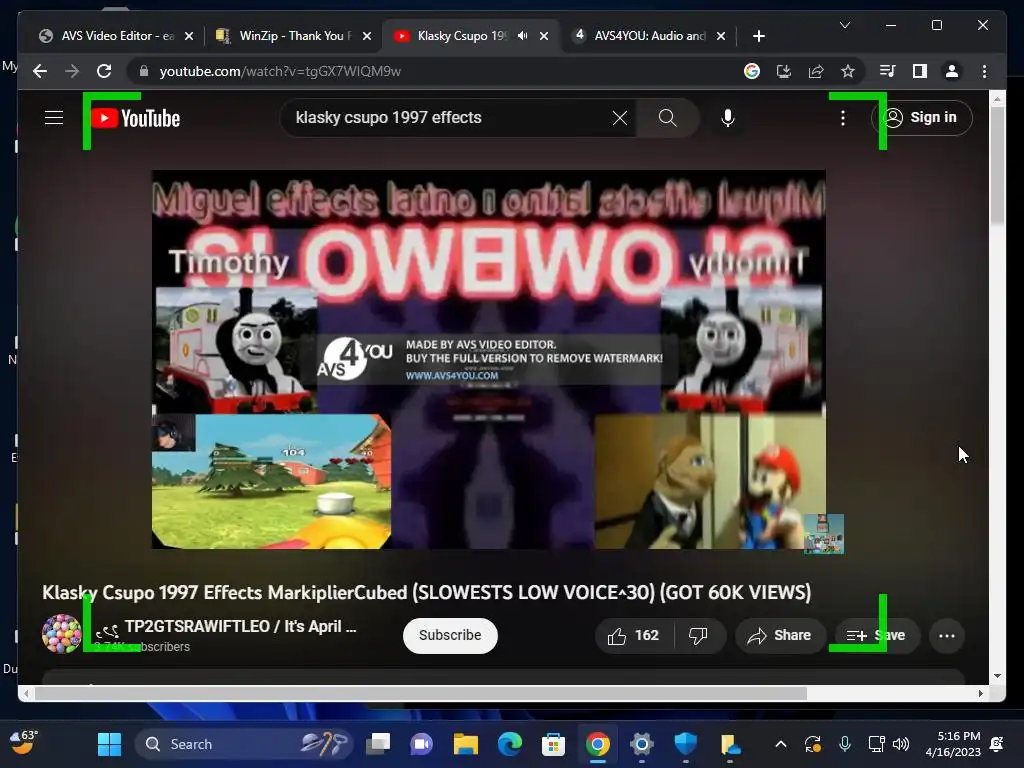
Task: Close the AVS Video Editor tab
Action: pos(189,36)
